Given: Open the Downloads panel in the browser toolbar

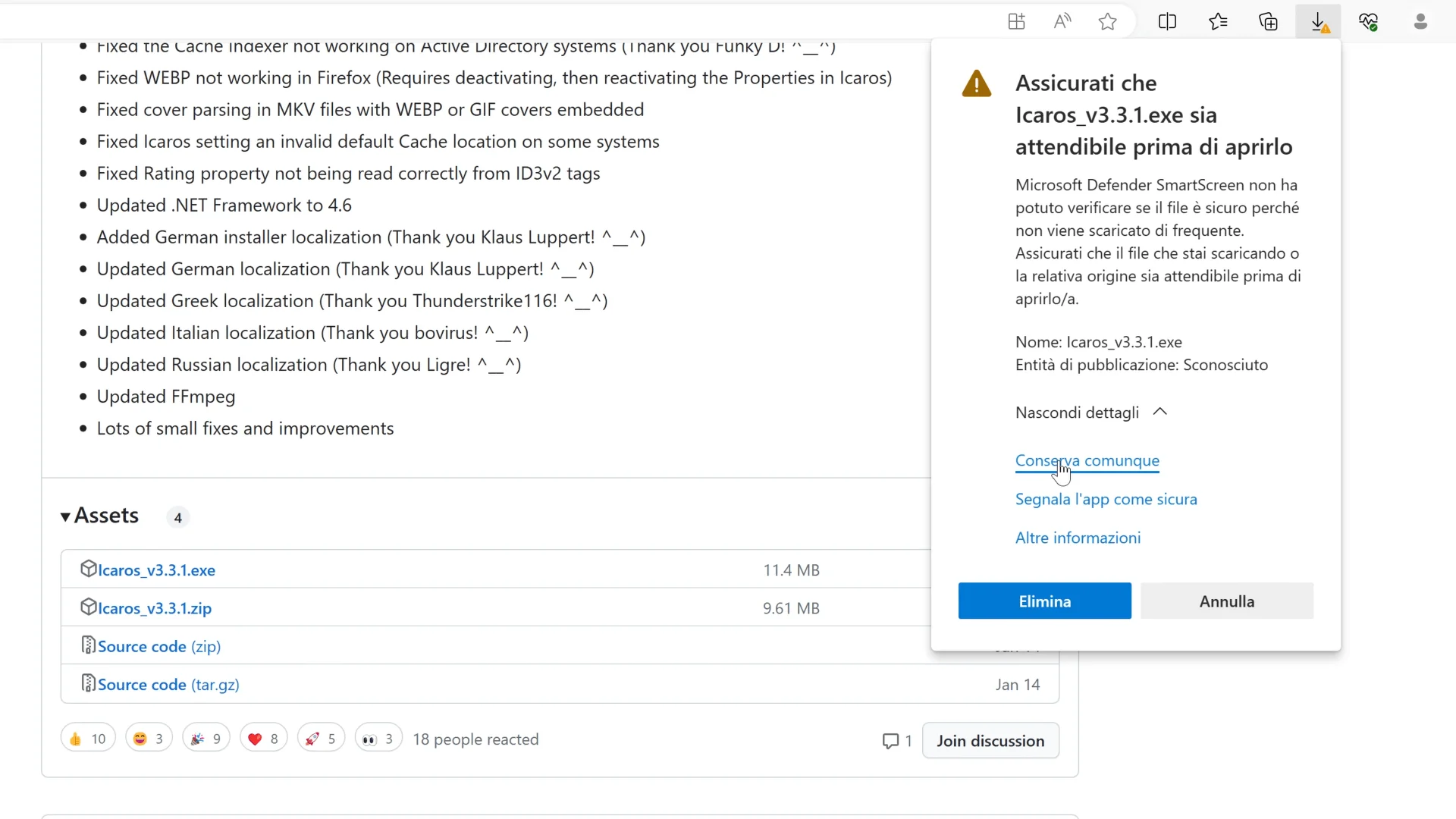Looking at the screenshot, I should pyautogui.click(x=1319, y=21).
